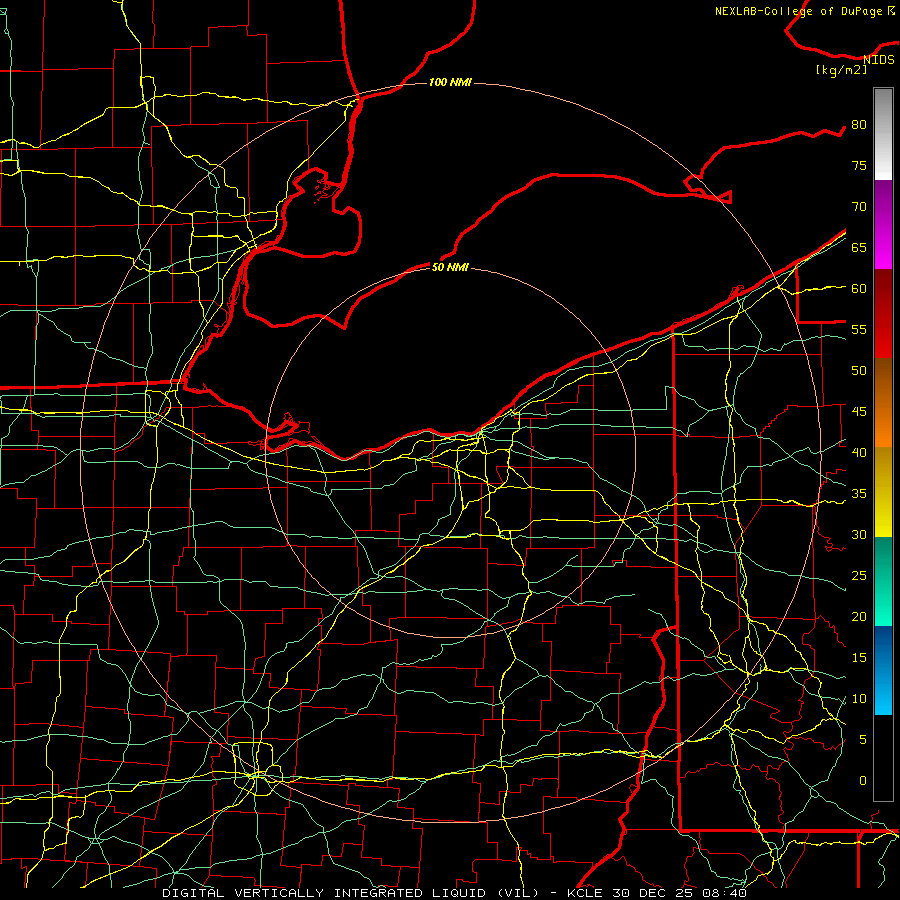
Task: Select the 30 scale label
Action: click(859, 534)
